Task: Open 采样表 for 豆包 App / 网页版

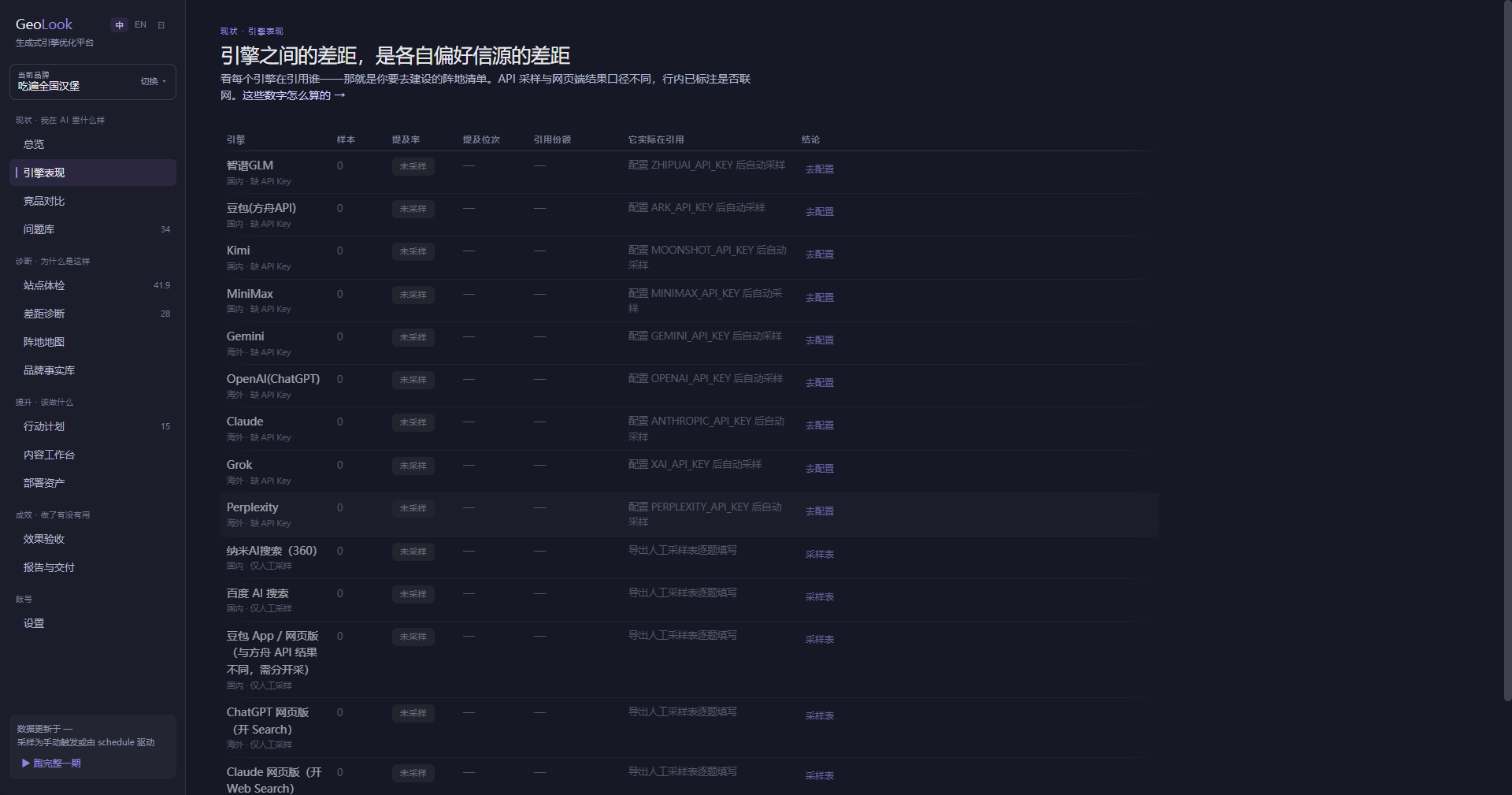Action: coord(819,639)
